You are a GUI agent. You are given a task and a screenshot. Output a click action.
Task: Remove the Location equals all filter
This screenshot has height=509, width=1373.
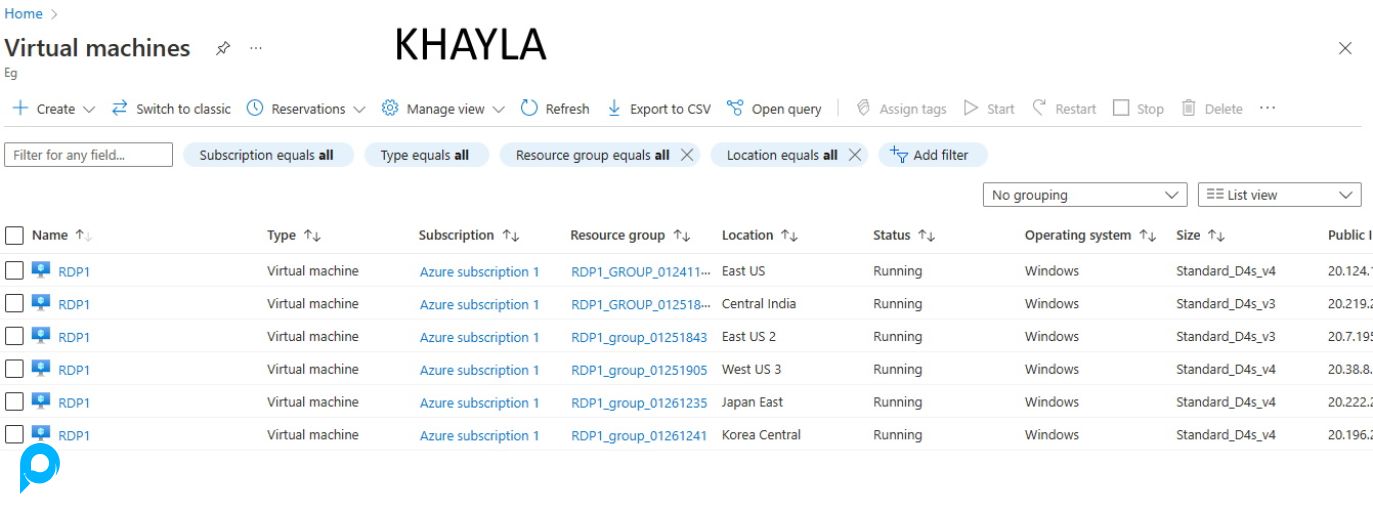pyautogui.click(x=854, y=155)
